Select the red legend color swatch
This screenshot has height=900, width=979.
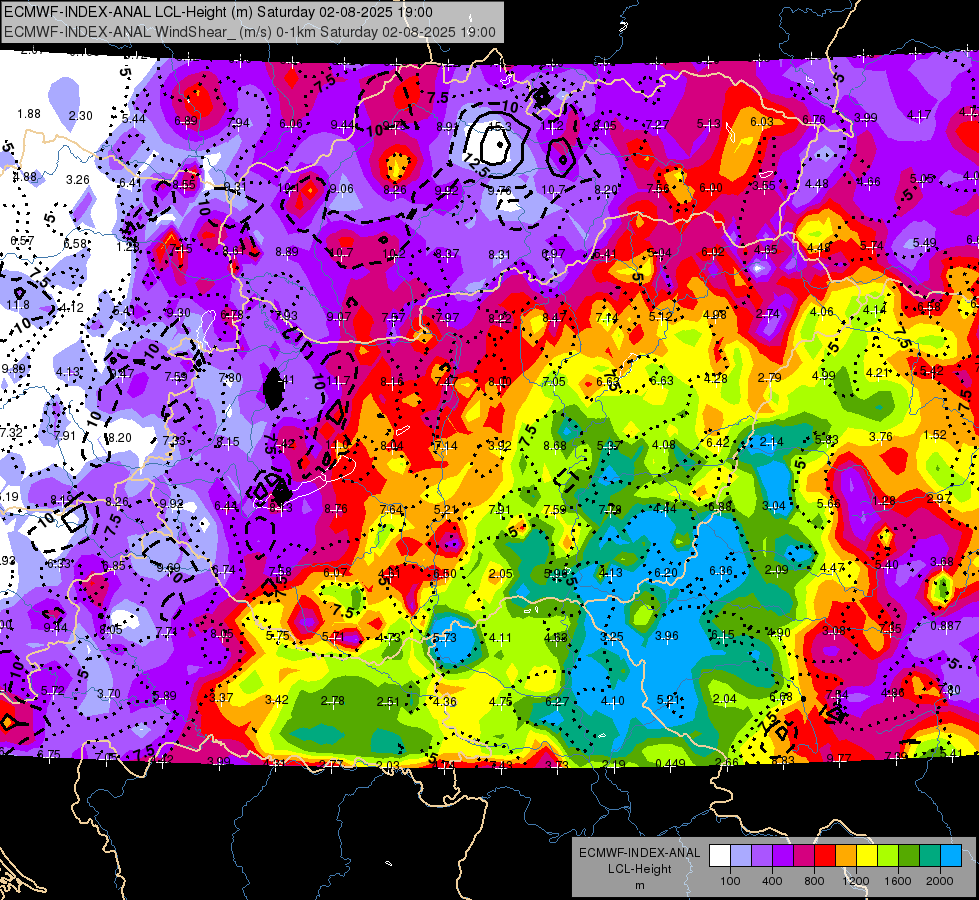(825, 855)
